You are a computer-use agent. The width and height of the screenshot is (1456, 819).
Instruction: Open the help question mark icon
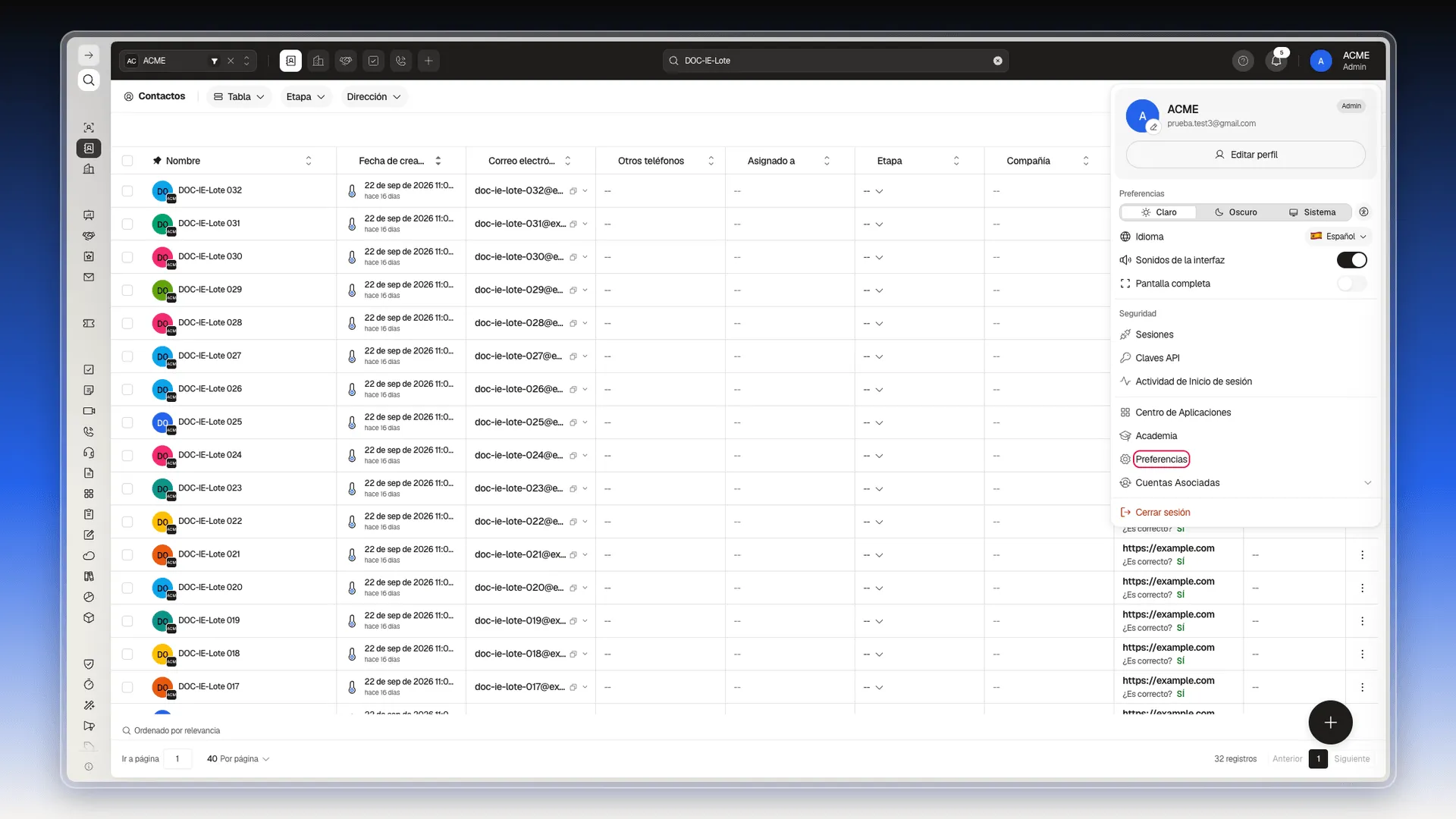click(x=1243, y=61)
